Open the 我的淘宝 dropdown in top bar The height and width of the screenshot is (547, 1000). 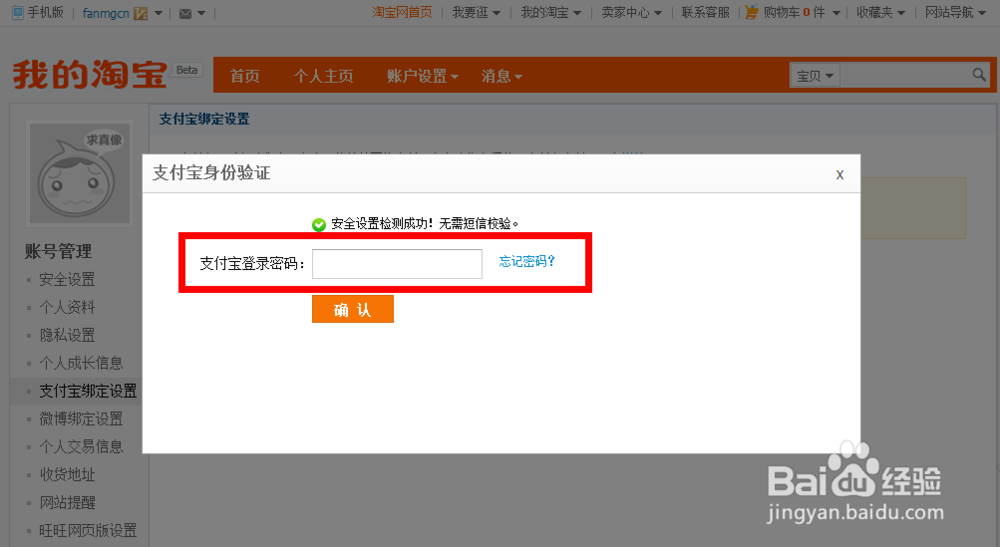click(551, 12)
